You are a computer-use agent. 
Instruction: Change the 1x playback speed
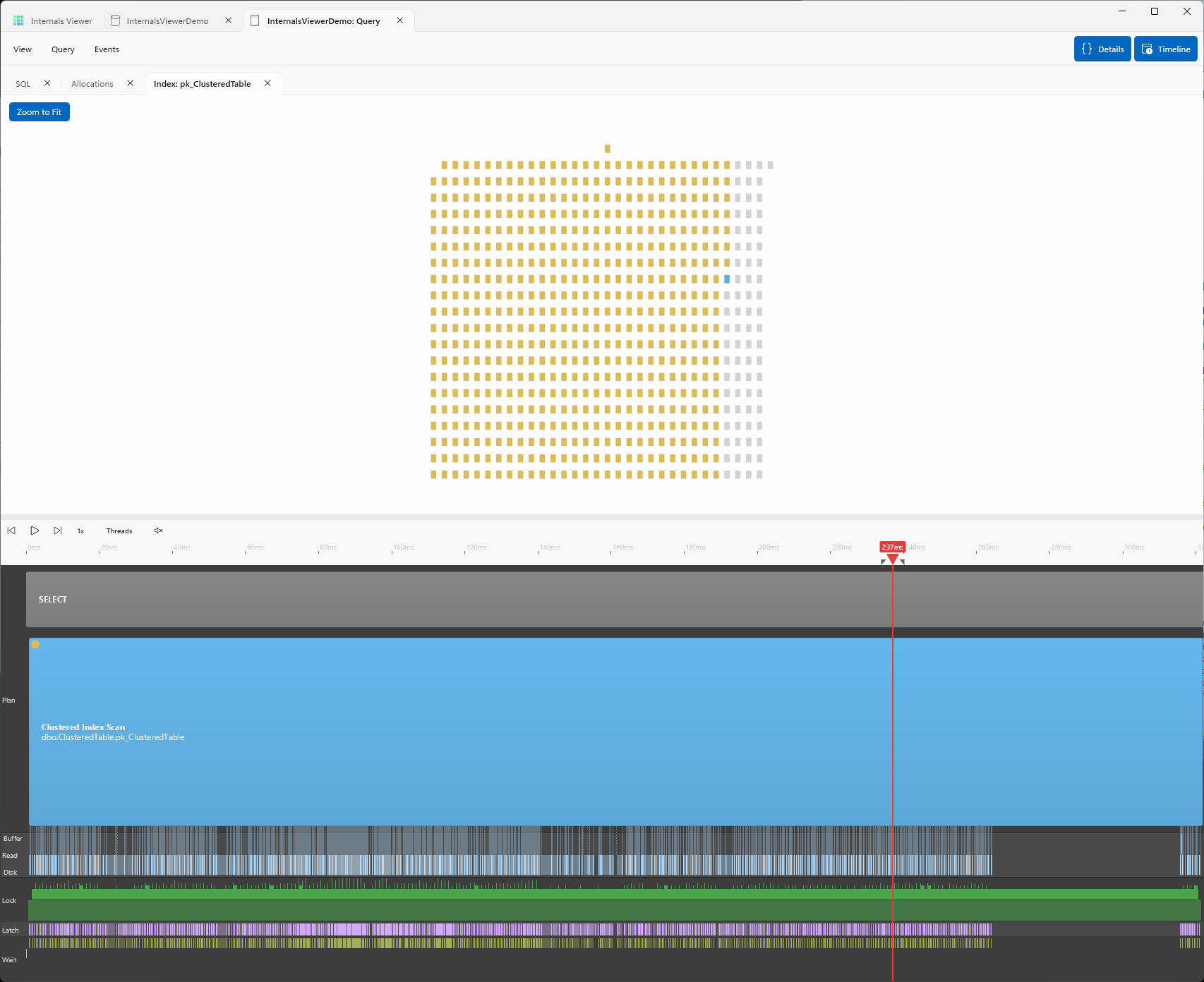[80, 531]
